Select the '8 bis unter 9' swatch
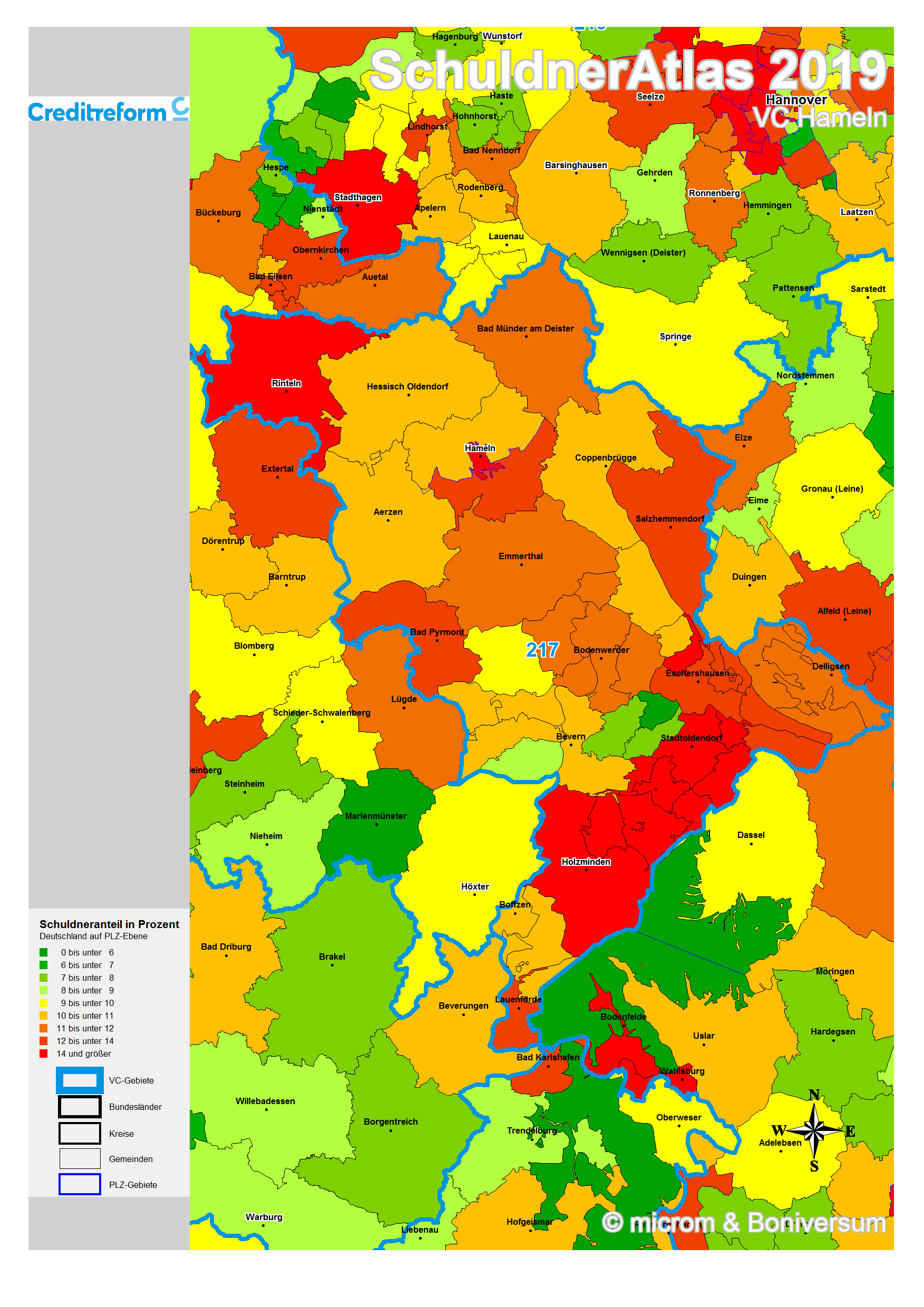Screen dimensions: 924x1307 (x=43, y=990)
